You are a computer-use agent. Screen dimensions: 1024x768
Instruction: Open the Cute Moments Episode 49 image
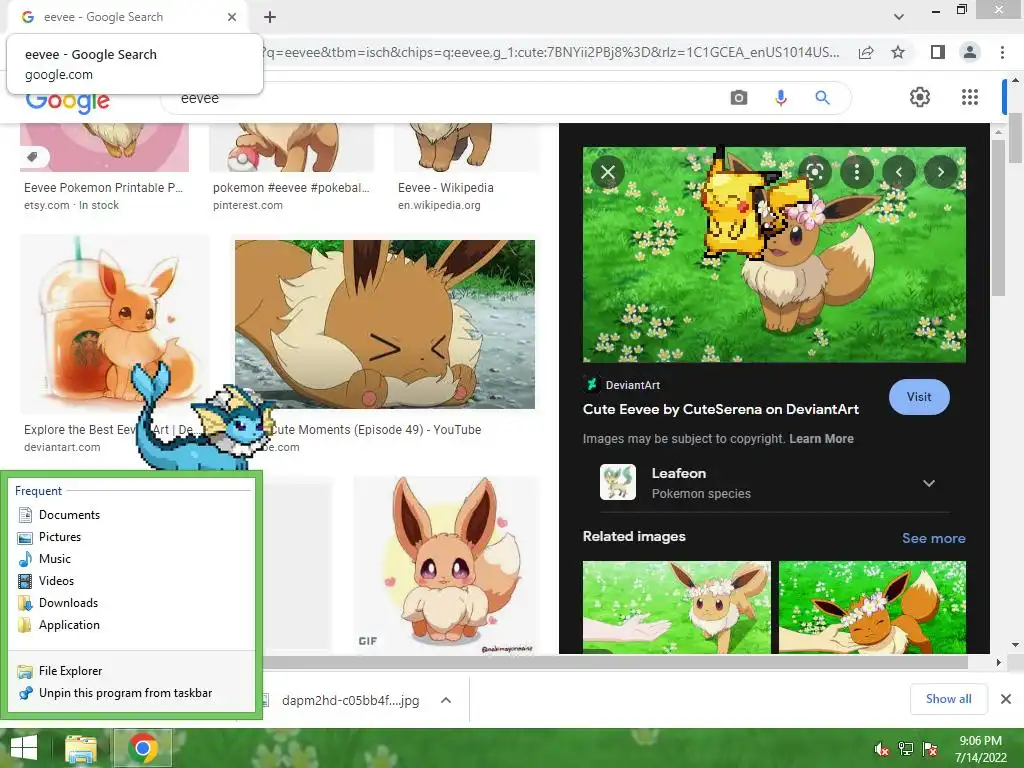pyautogui.click(x=385, y=324)
